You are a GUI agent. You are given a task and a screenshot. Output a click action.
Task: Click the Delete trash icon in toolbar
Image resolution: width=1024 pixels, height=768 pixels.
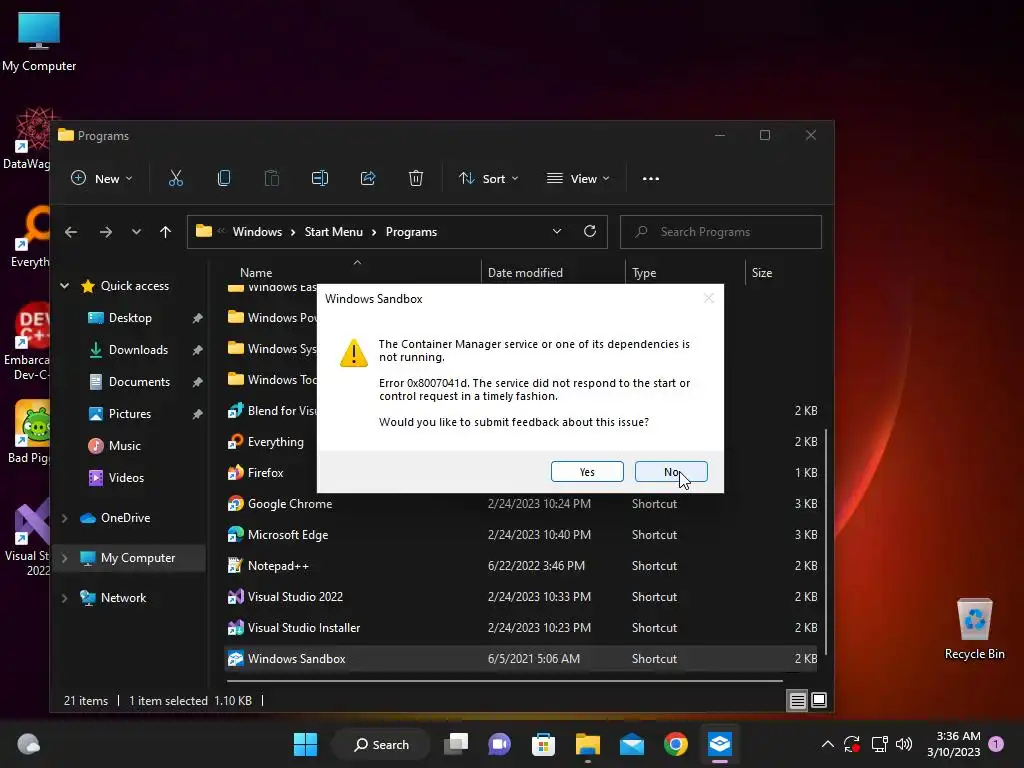416,178
